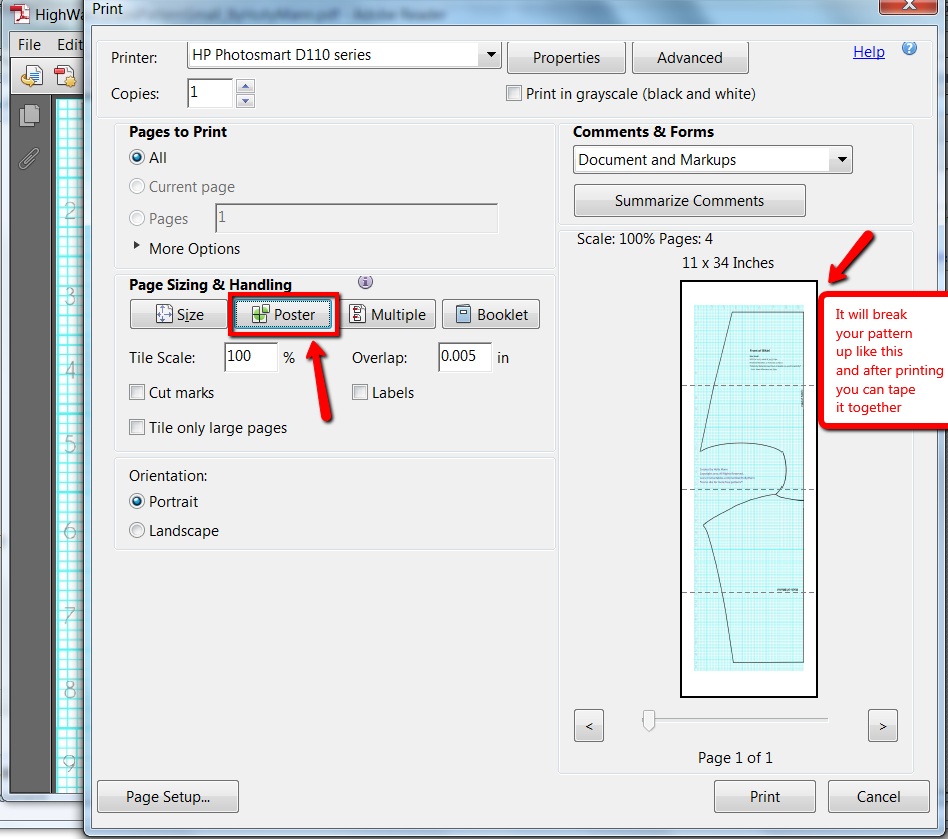Open the Page Thumbnails panel icon
Image resolution: width=948 pixels, height=839 pixels.
30,115
